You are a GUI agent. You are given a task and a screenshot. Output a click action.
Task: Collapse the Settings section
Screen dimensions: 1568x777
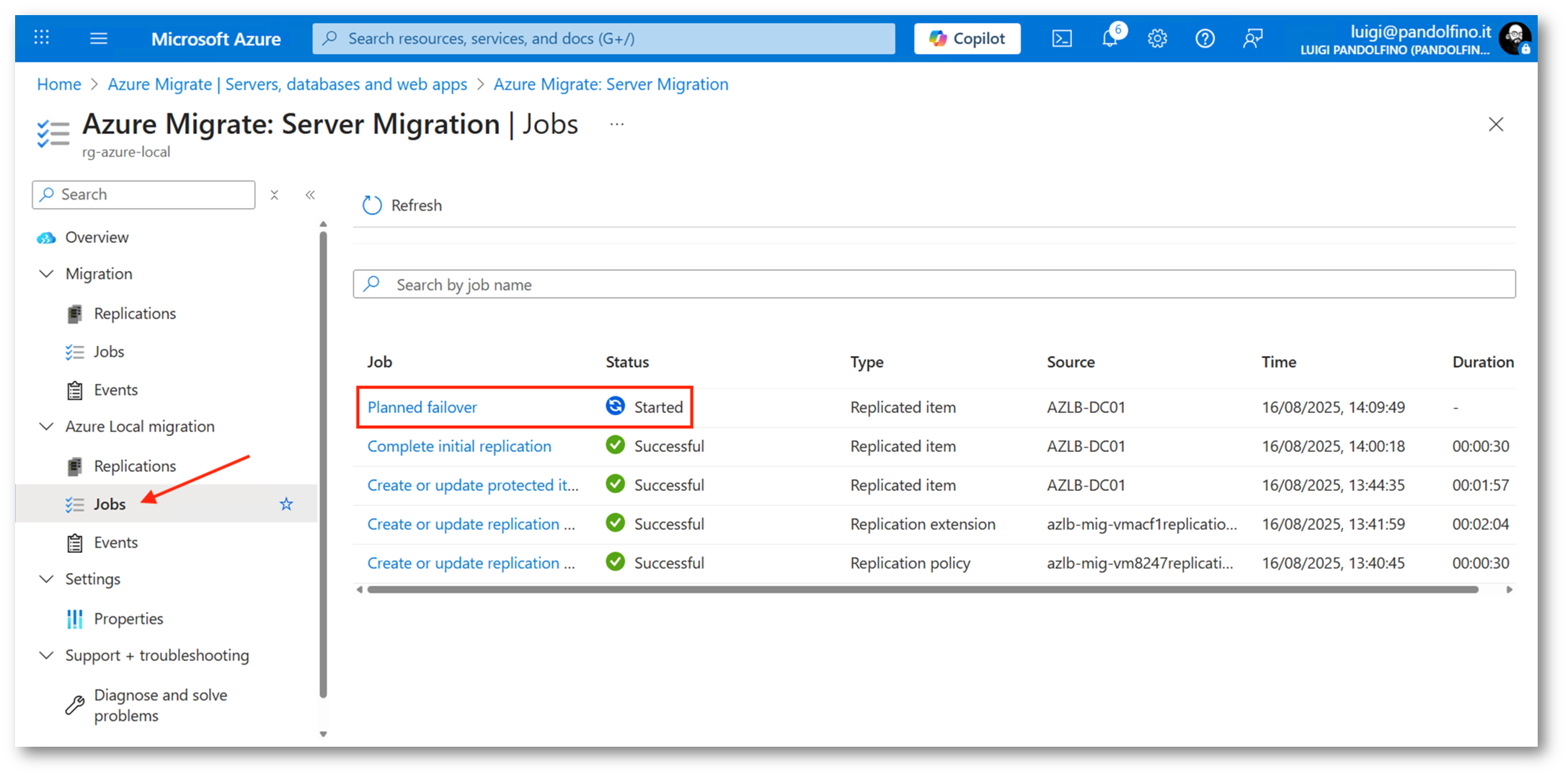(47, 580)
